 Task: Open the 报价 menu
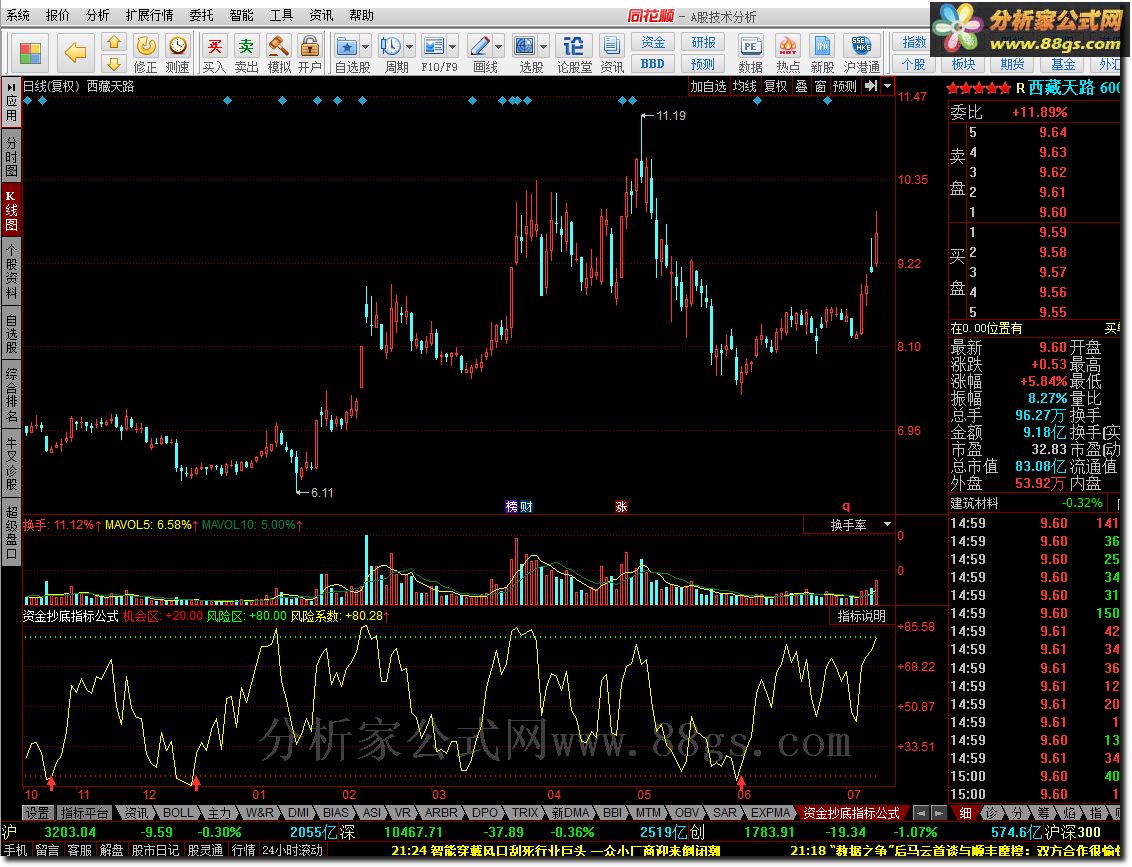pos(58,15)
